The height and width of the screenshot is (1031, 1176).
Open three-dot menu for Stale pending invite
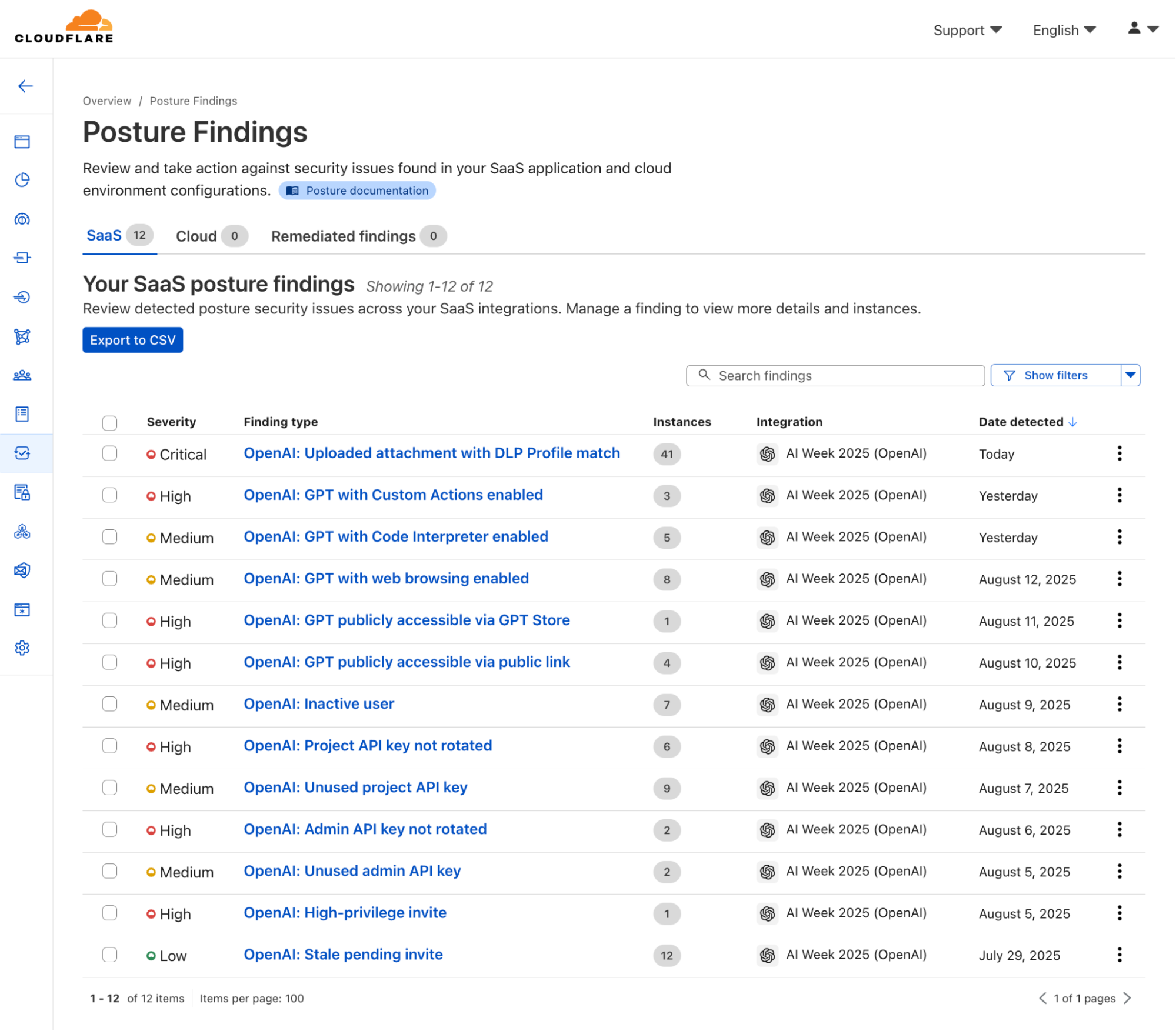tap(1119, 955)
